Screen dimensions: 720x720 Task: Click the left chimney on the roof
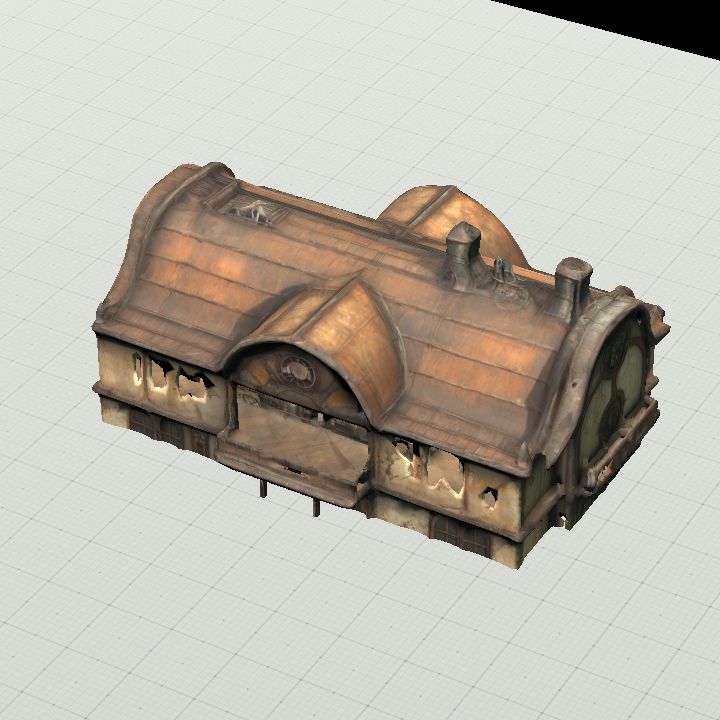462,256
